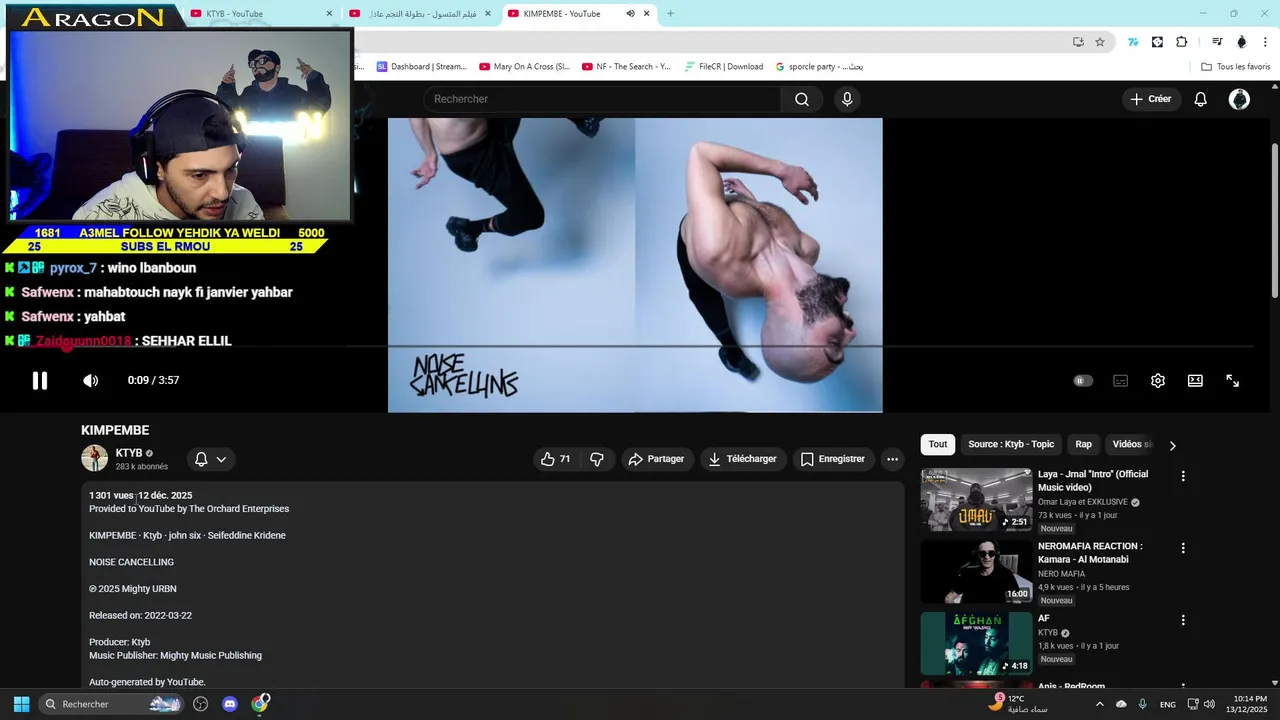Open the Chrome profile avatar
The height and width of the screenshot is (720, 1280).
(1241, 42)
